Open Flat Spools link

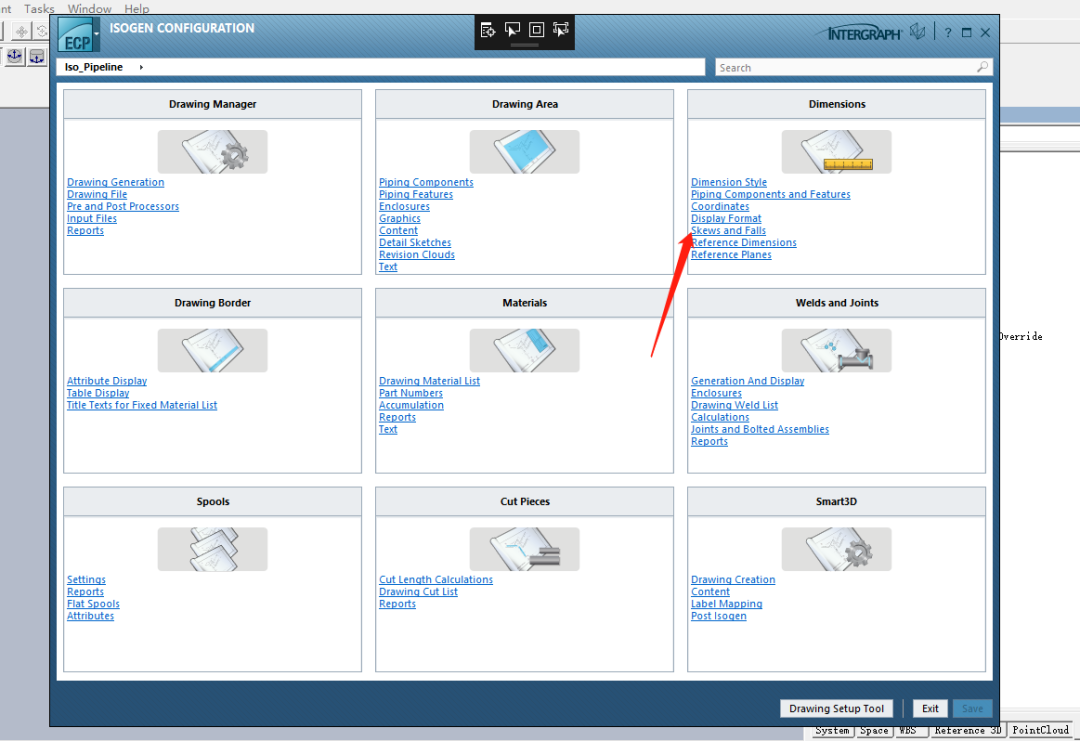coord(93,604)
